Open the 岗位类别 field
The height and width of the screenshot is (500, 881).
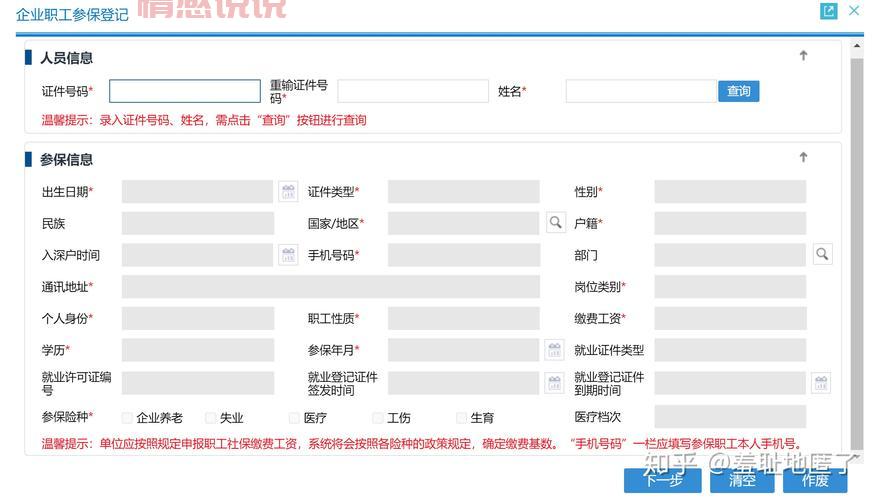730,287
